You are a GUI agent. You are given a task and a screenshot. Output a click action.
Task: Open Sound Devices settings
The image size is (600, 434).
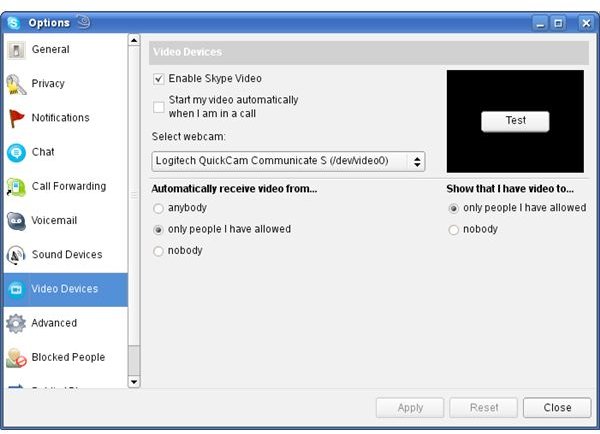[x=65, y=255]
